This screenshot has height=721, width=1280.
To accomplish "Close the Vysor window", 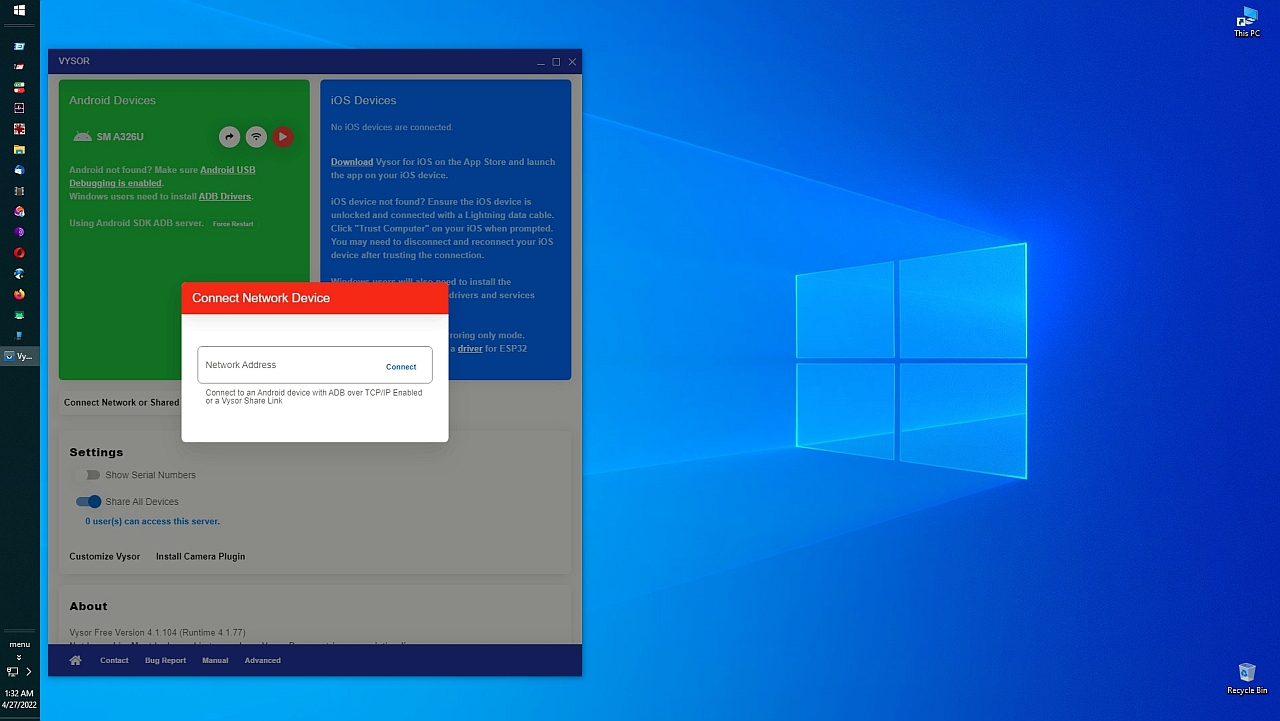I will pos(572,62).
